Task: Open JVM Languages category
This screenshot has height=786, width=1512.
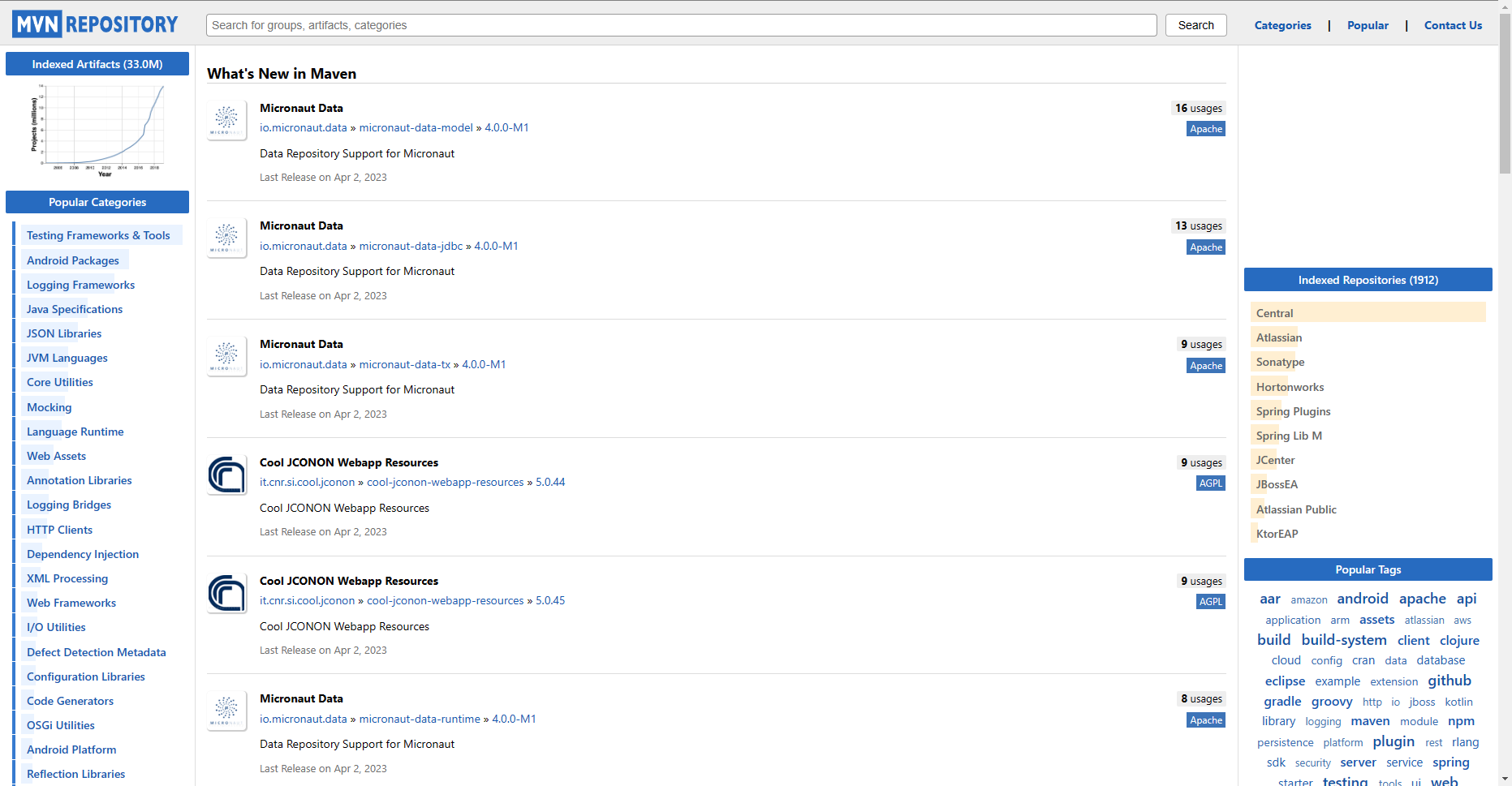Action: [x=67, y=358]
